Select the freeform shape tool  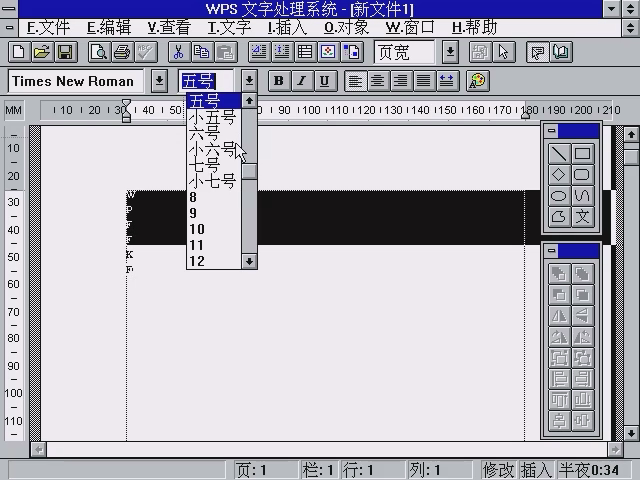click(559, 217)
